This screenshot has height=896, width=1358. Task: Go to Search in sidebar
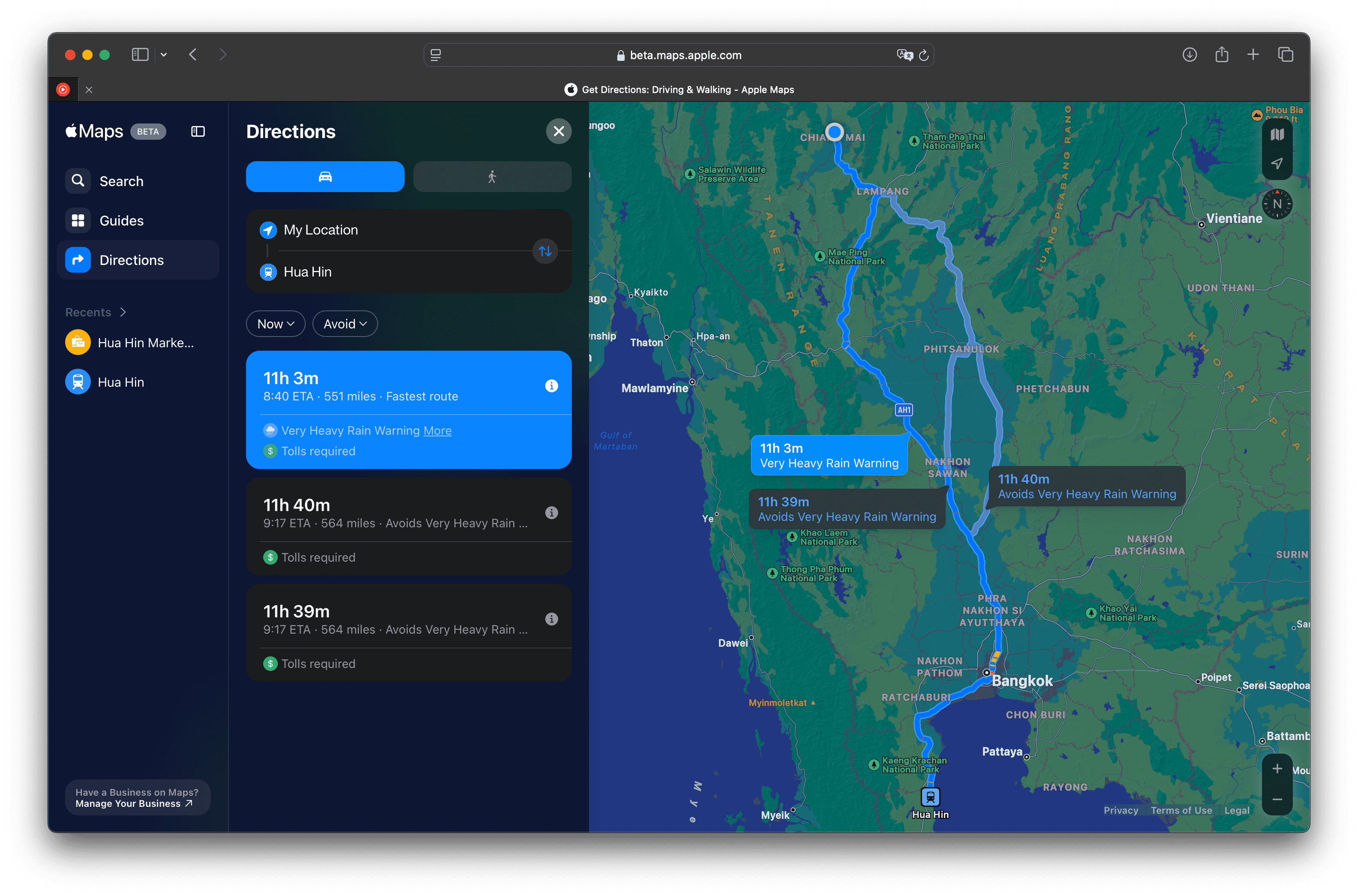(121, 181)
